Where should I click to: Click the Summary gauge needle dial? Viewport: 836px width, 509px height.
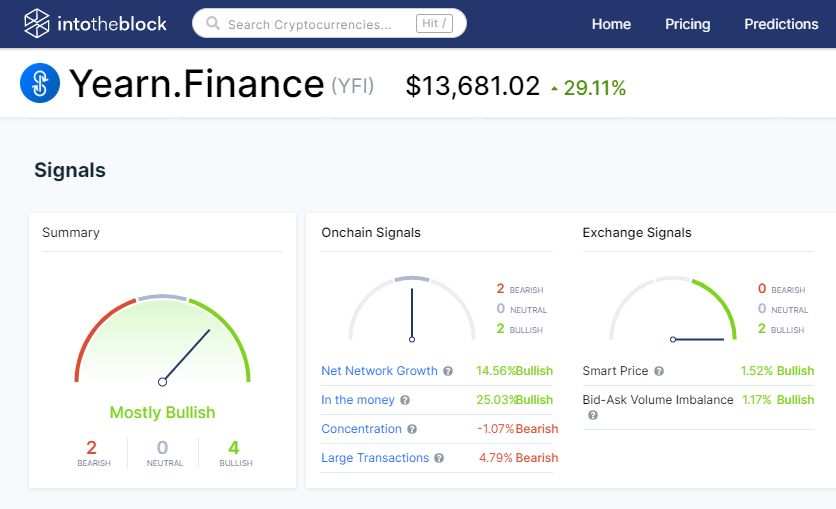point(162,338)
